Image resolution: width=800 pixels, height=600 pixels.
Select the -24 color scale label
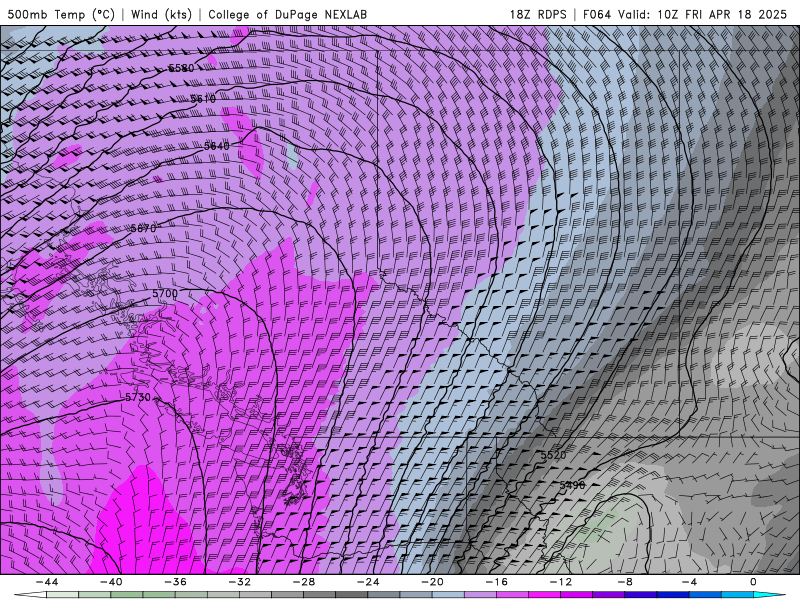[x=368, y=582]
